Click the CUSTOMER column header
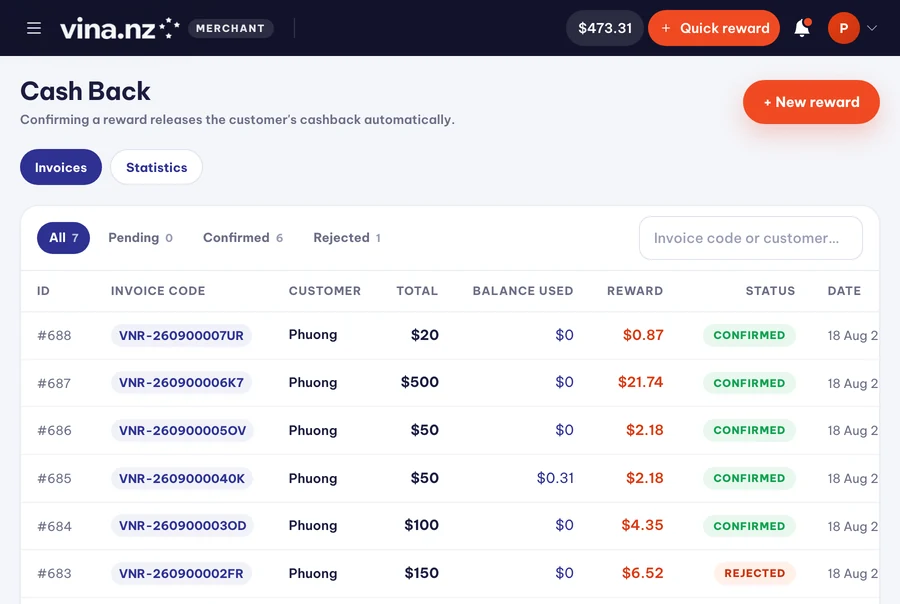The width and height of the screenshot is (900, 604). (x=325, y=291)
